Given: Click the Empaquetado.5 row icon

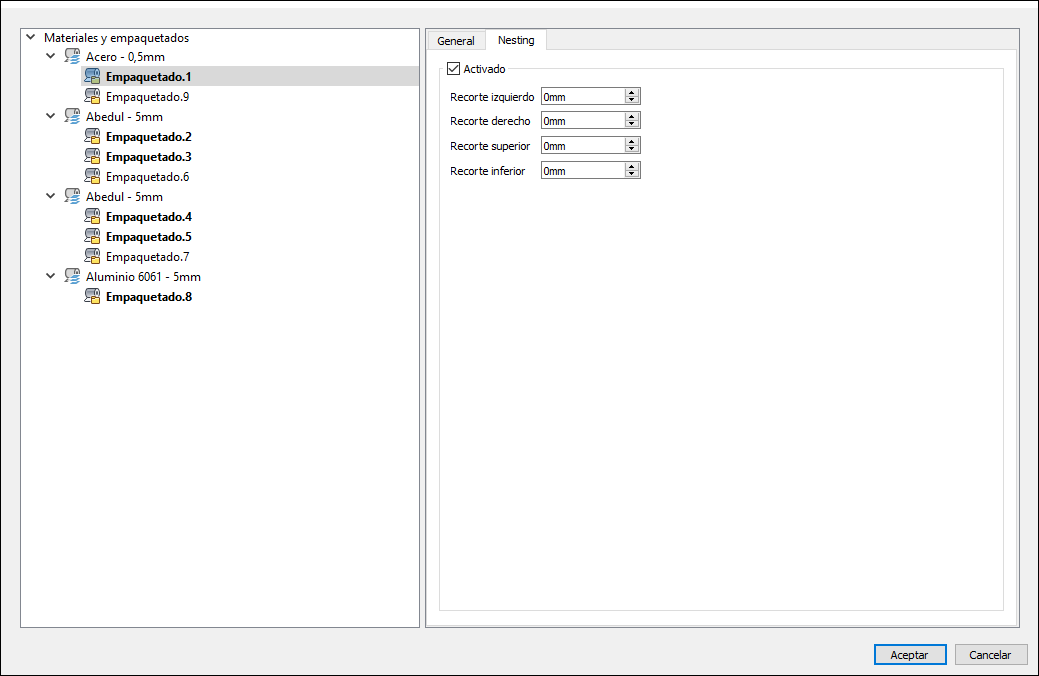Looking at the screenshot, I should (92, 236).
